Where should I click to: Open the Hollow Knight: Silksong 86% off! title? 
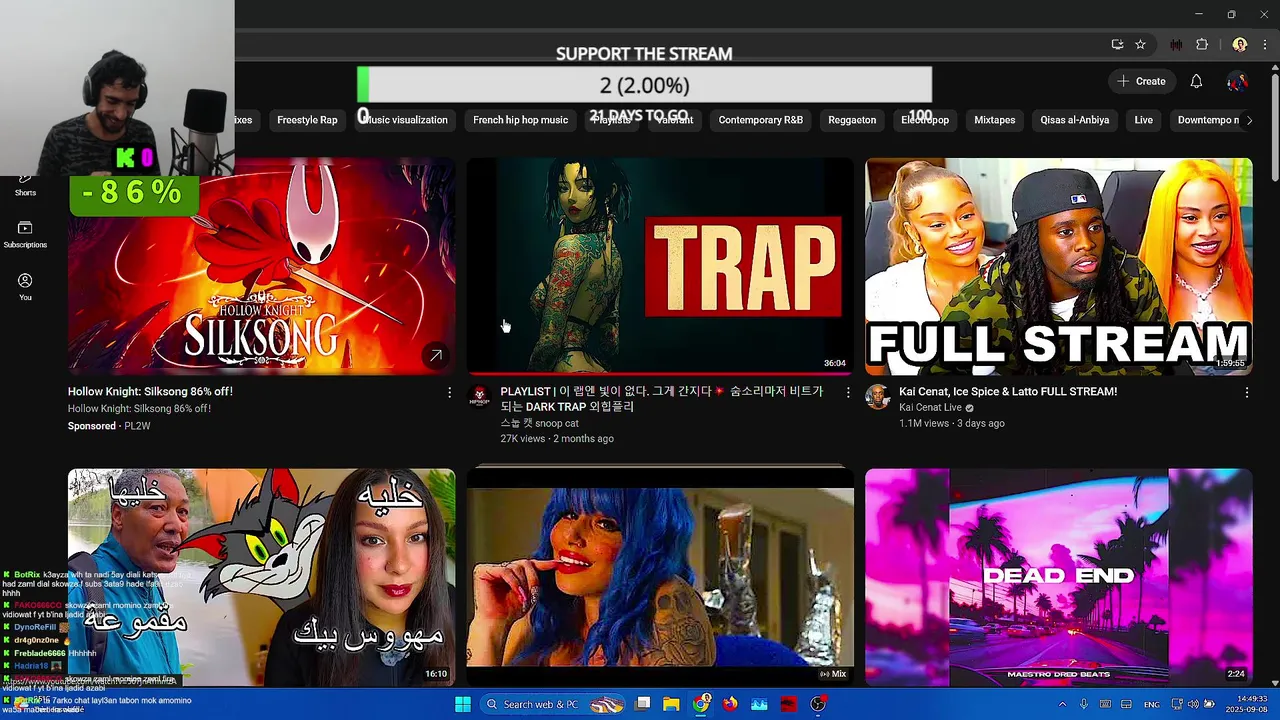tap(150, 392)
